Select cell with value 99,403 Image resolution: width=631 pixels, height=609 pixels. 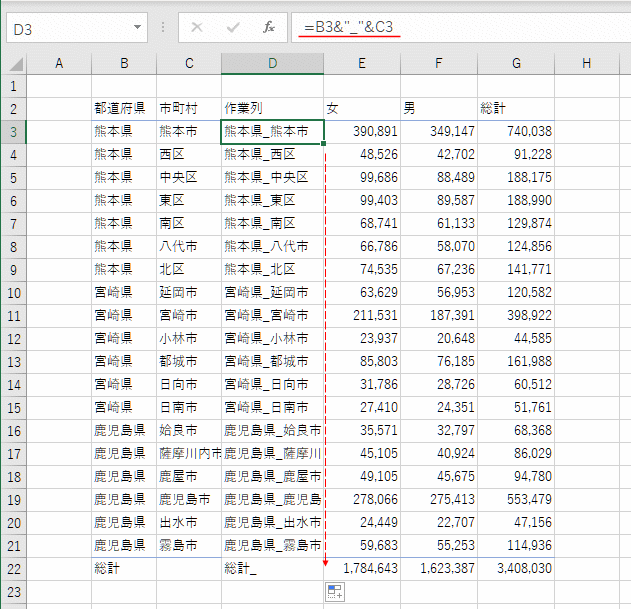tap(362, 200)
